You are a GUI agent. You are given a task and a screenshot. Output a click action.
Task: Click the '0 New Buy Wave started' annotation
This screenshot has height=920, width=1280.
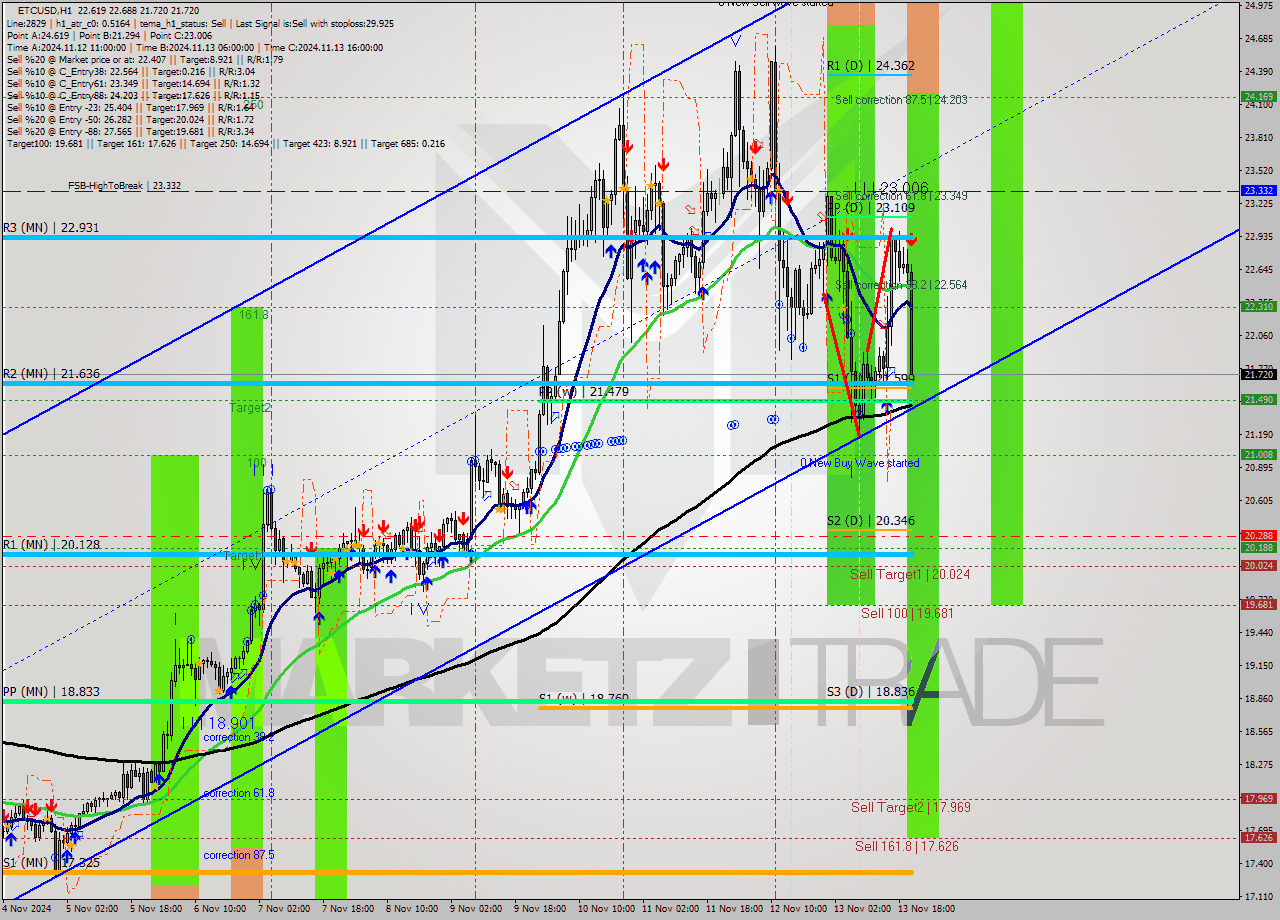[x=860, y=463]
